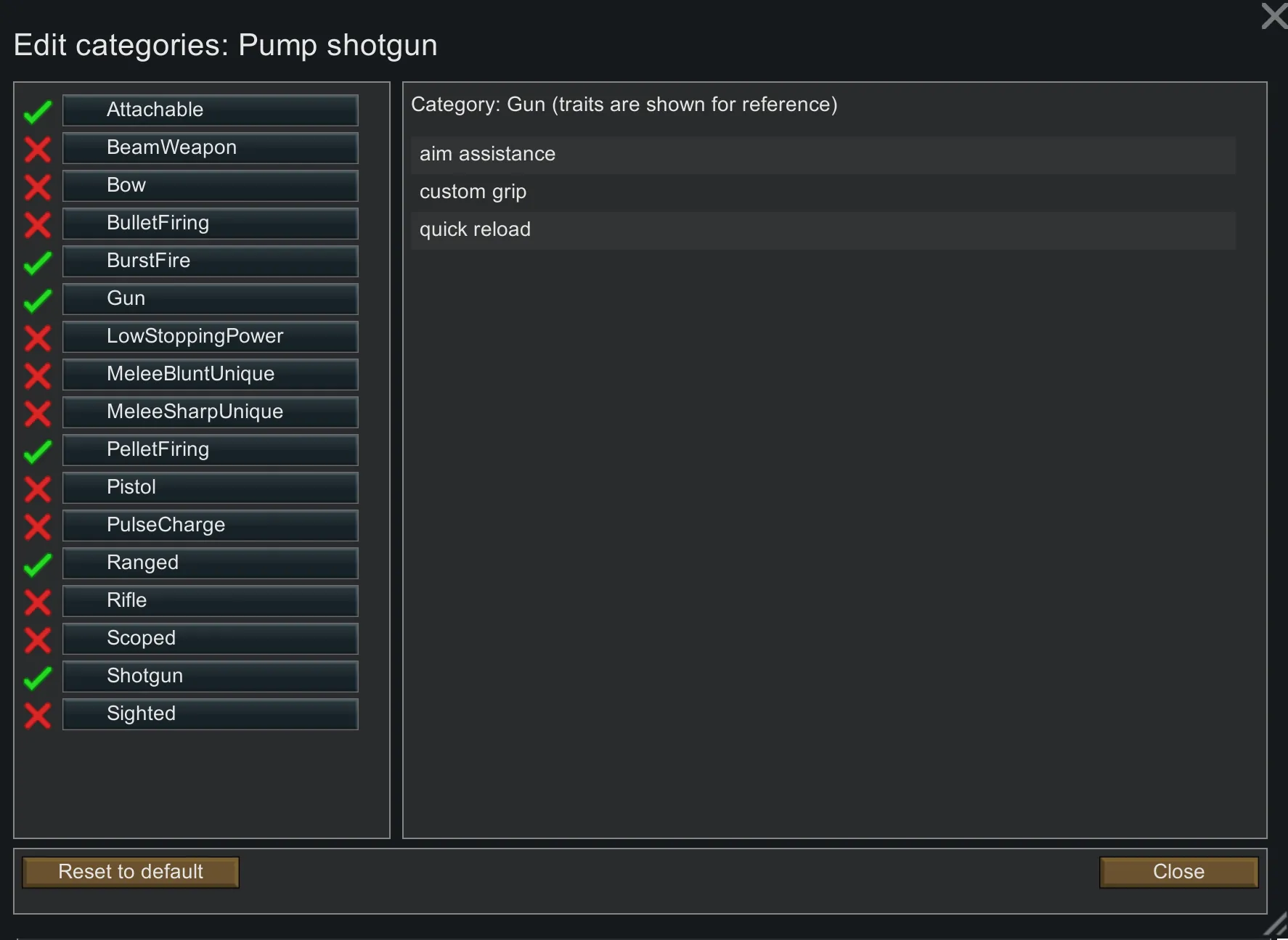This screenshot has width=1288, height=940.
Task: Click the red X next to LowStoppingPower
Action: pyautogui.click(x=38, y=338)
